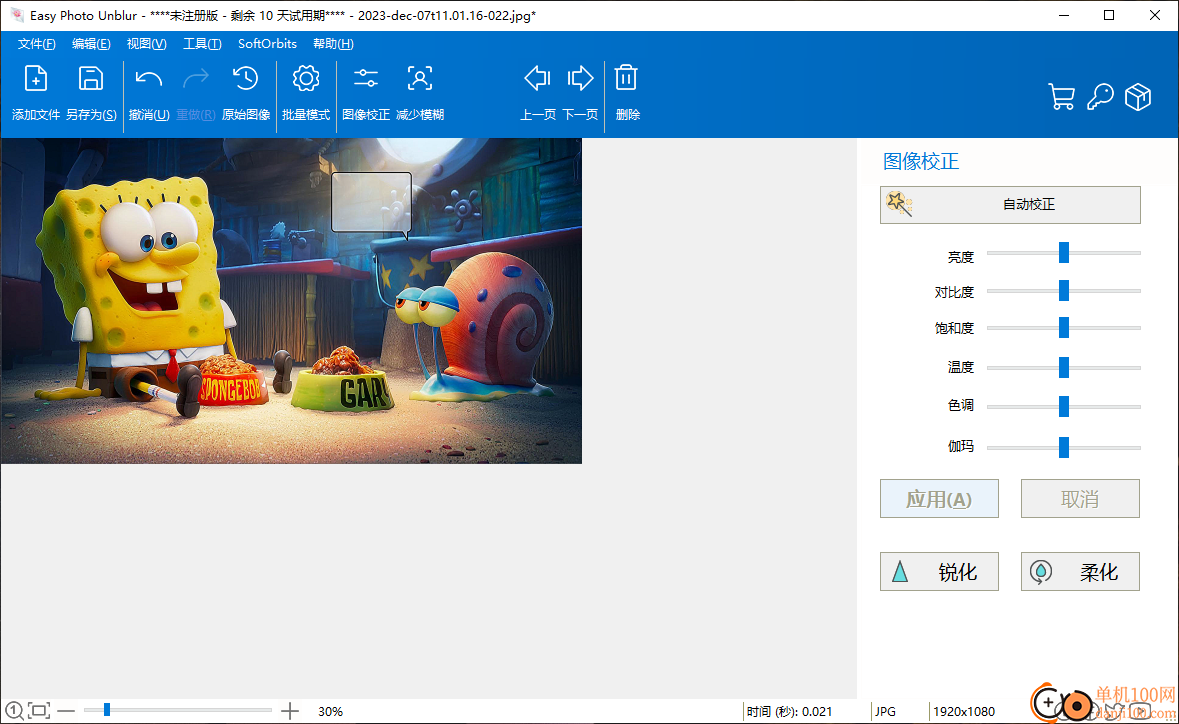
Task: Click the Save As (另存为) icon
Action: click(x=91, y=79)
